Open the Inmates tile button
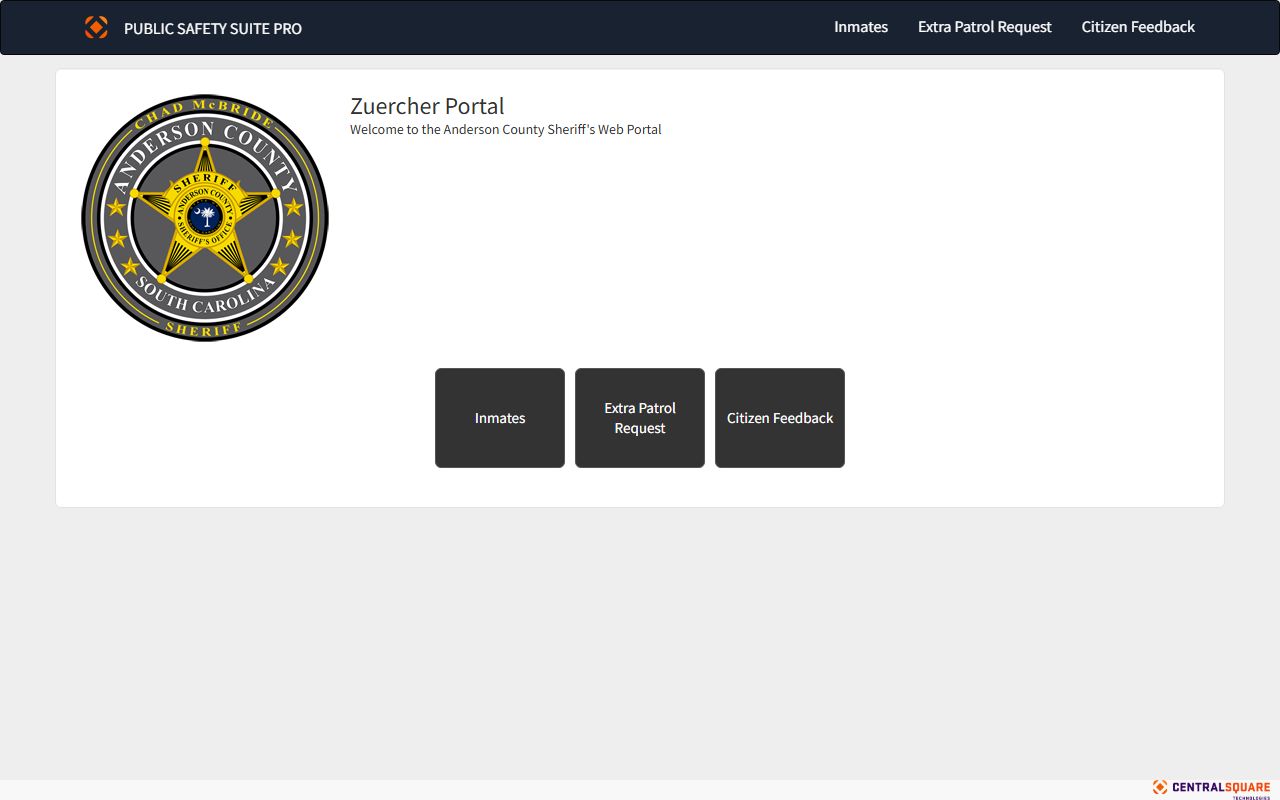The width and height of the screenshot is (1280, 800). [x=500, y=418]
